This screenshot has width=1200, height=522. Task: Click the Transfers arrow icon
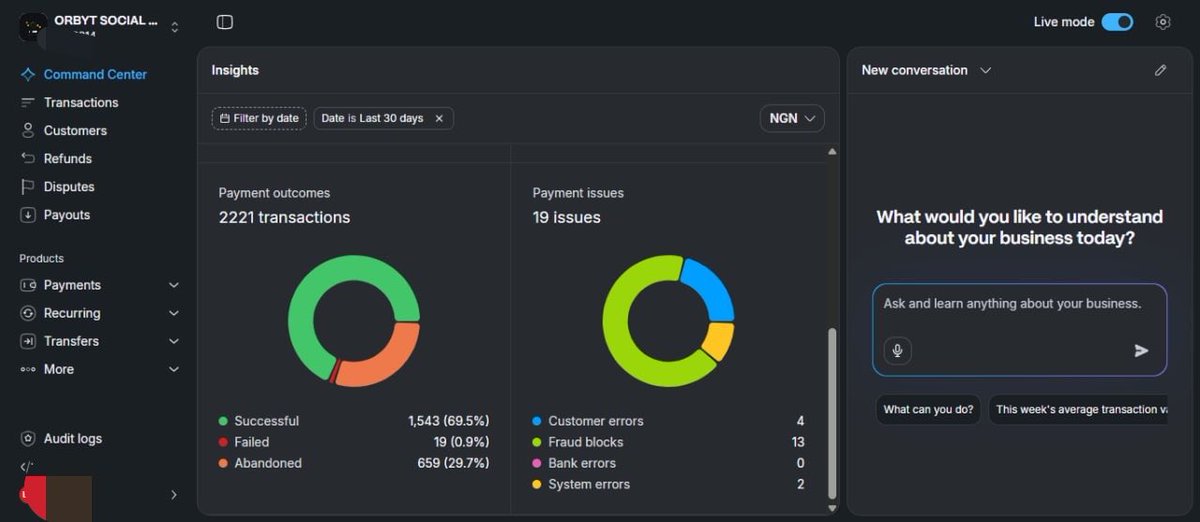pos(28,341)
